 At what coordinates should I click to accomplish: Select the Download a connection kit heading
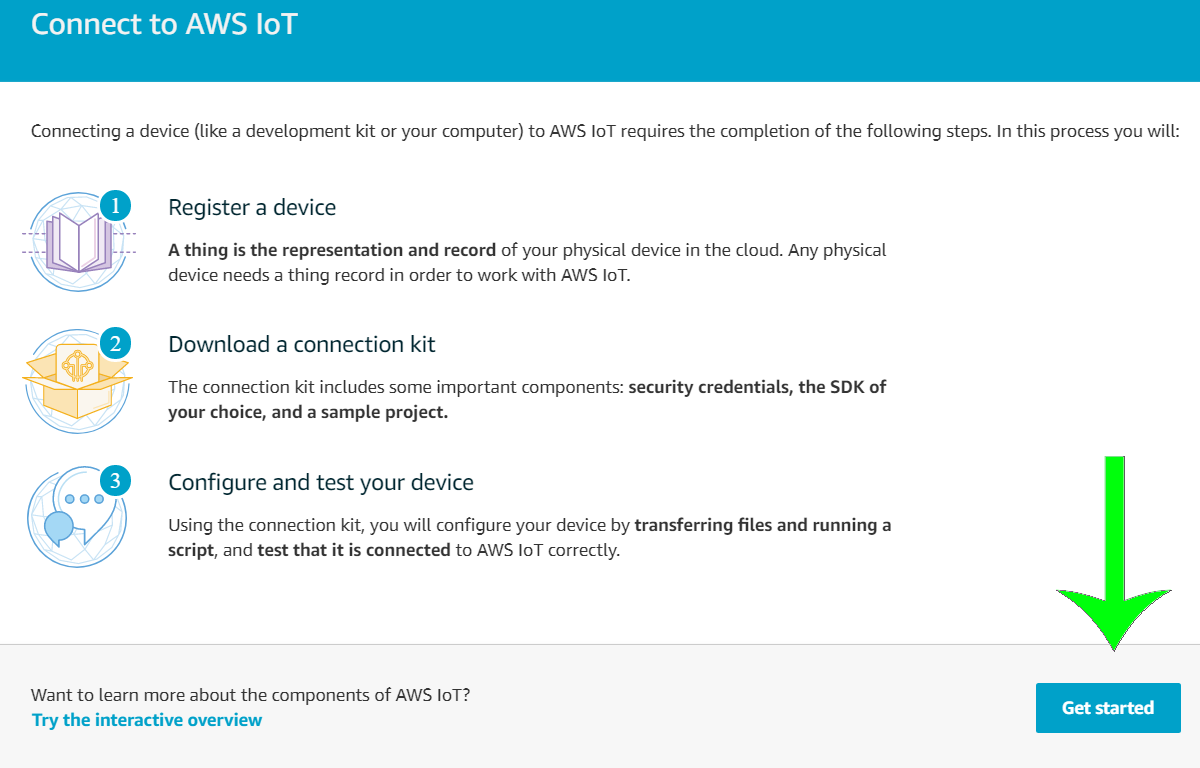(x=302, y=344)
